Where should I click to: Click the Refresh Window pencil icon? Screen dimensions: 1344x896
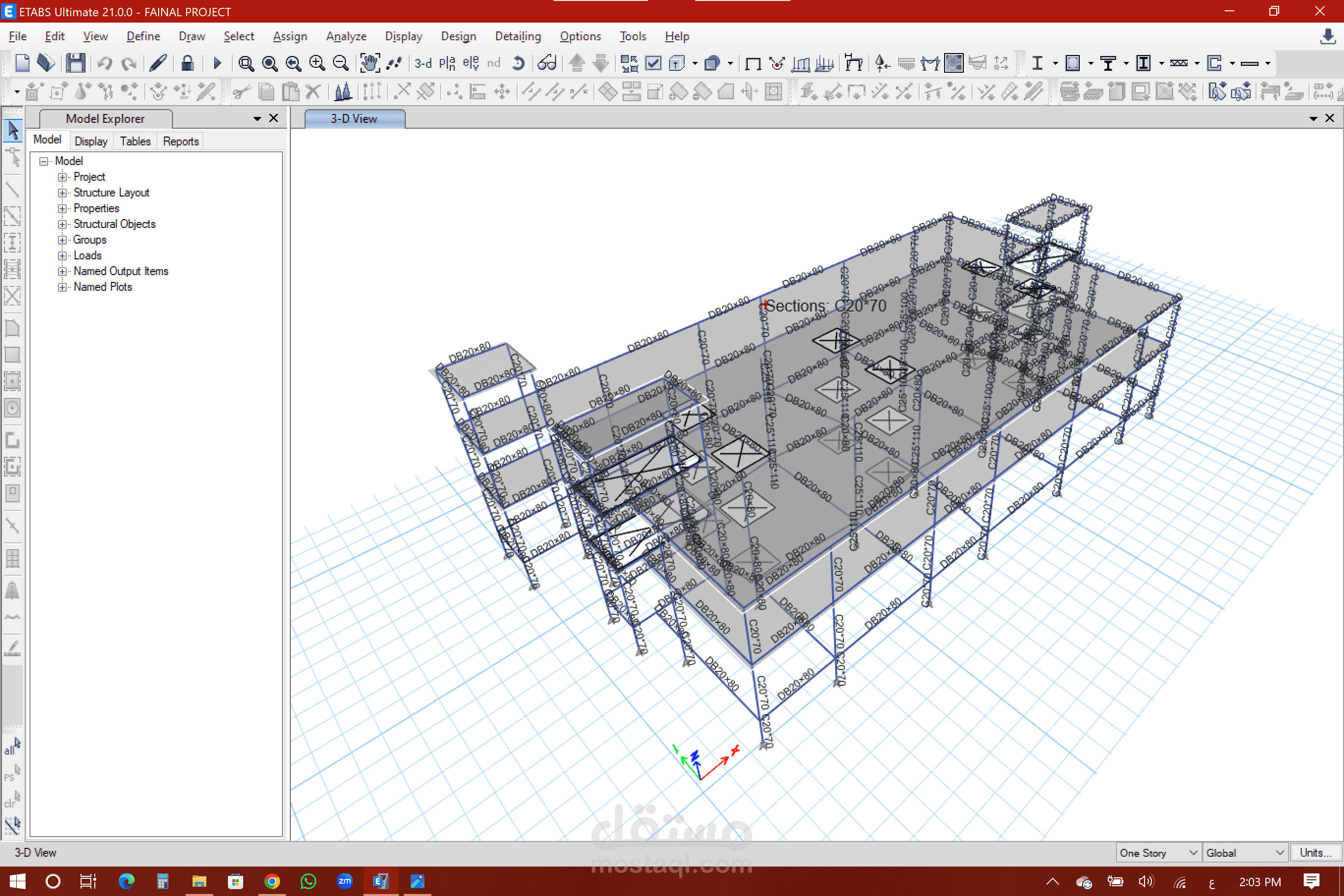(x=158, y=63)
